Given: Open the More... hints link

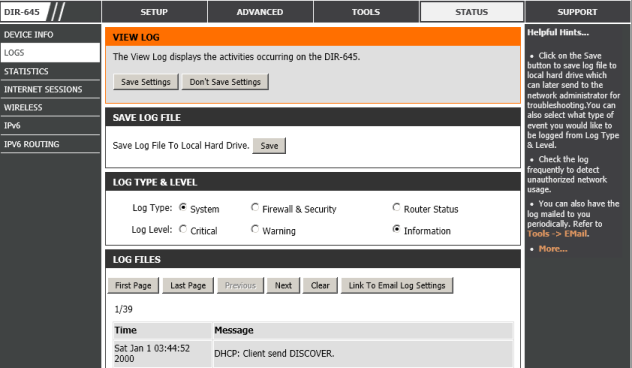Looking at the screenshot, I should pyautogui.click(x=553, y=249).
